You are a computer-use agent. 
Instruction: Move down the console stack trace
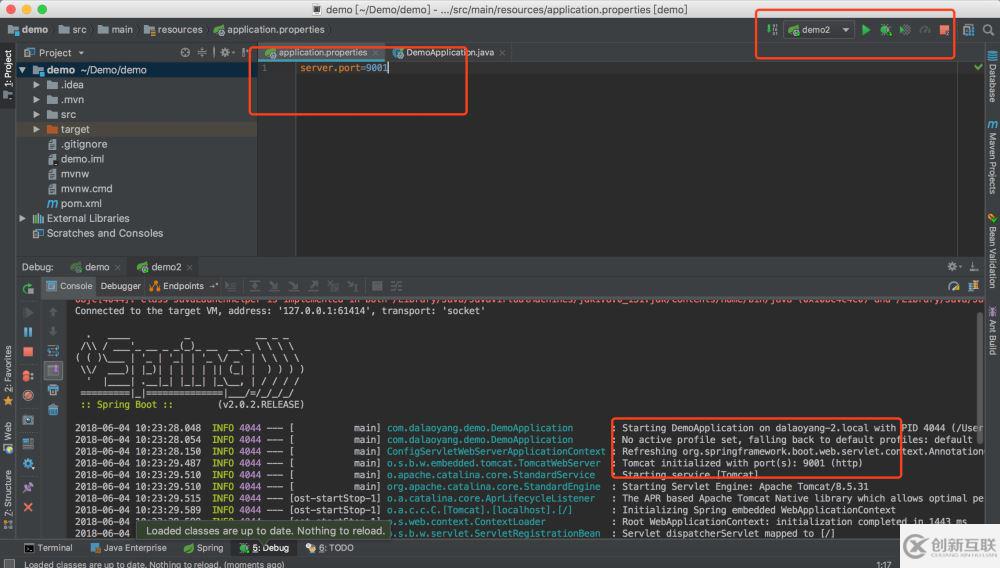point(53,331)
